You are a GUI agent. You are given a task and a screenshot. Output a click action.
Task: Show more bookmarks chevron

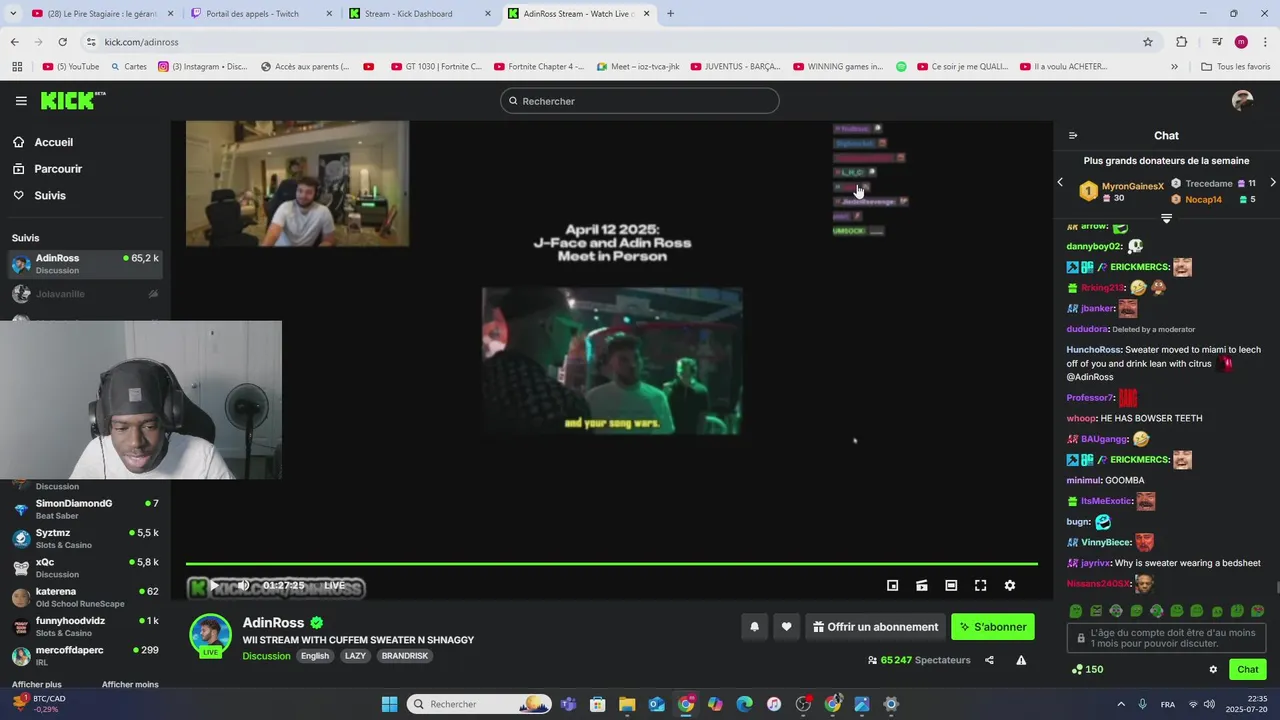[1174, 67]
